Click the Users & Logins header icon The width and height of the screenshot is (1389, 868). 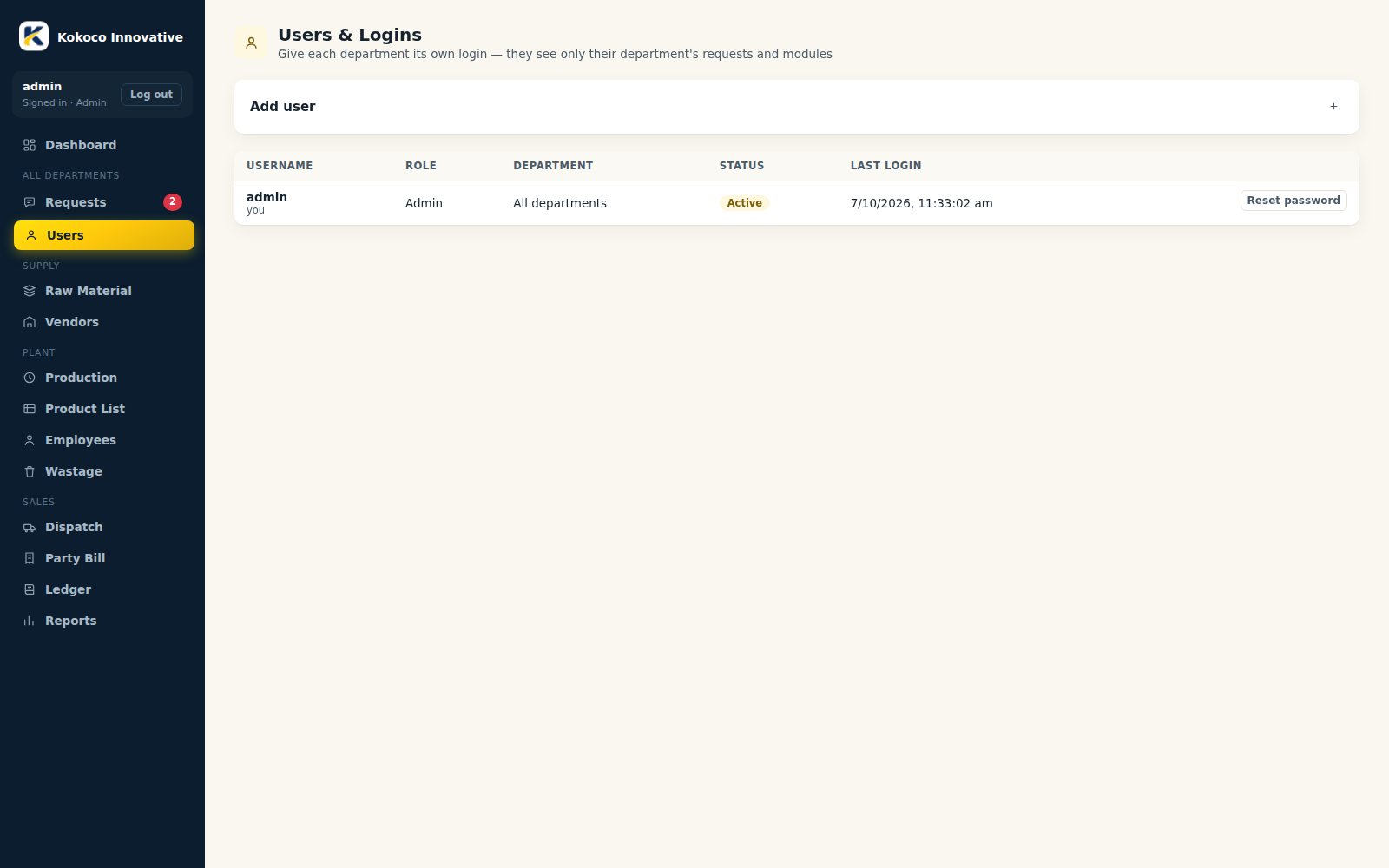251,43
